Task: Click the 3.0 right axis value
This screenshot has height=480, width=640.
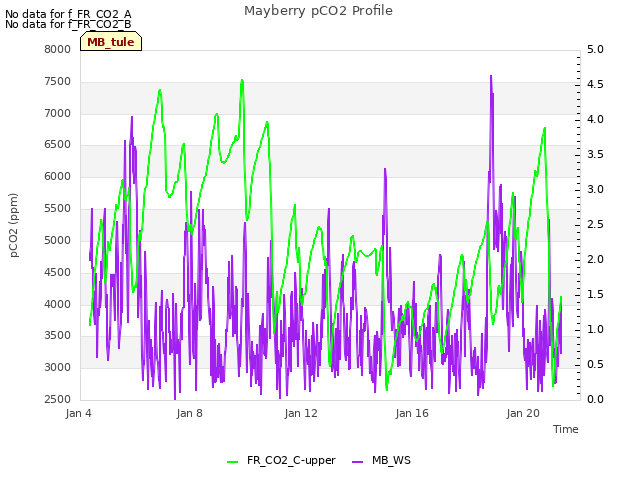Action: tap(595, 189)
